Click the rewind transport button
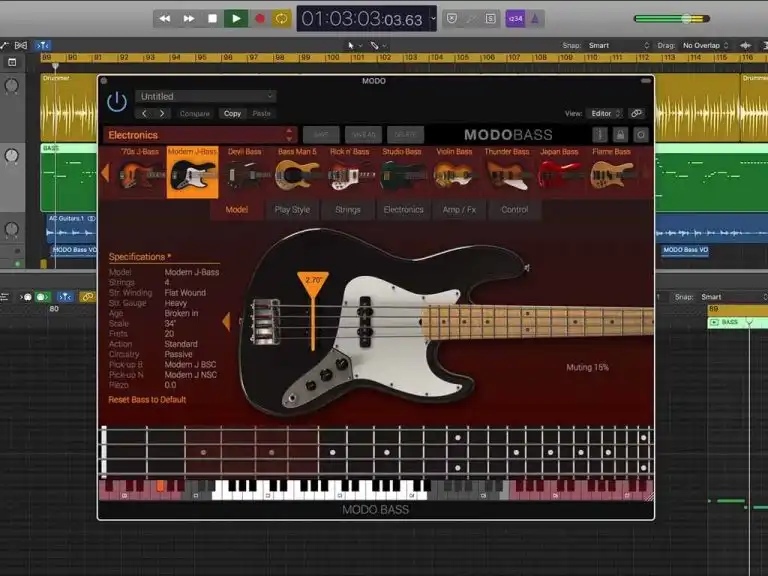 click(x=165, y=19)
